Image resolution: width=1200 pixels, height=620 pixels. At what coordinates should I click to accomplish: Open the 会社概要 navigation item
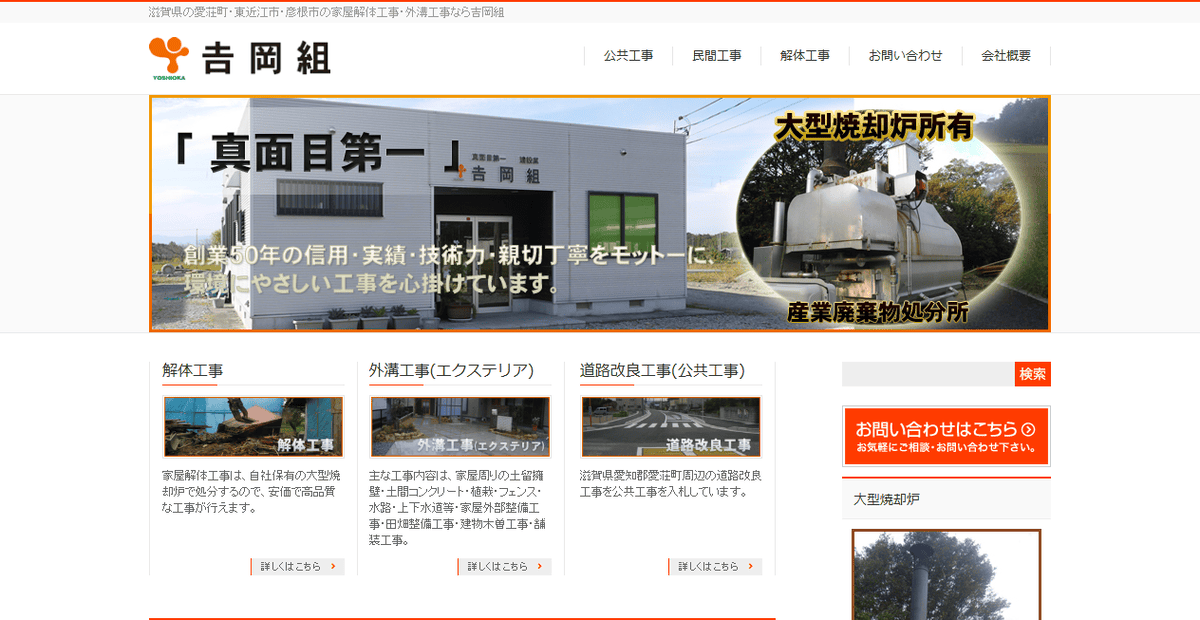(1006, 57)
